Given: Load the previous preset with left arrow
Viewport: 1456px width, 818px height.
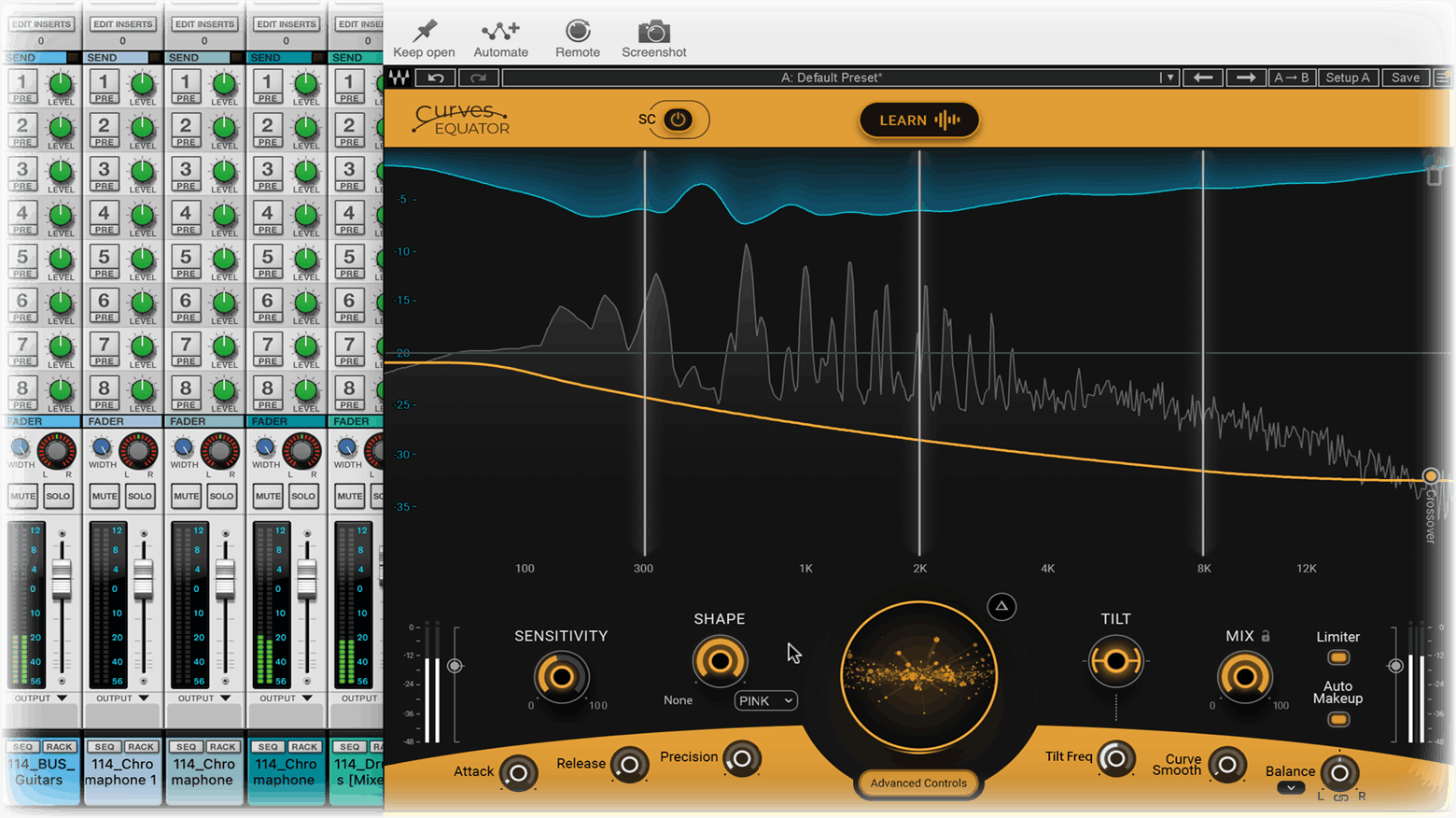Looking at the screenshot, I should pyautogui.click(x=1203, y=78).
